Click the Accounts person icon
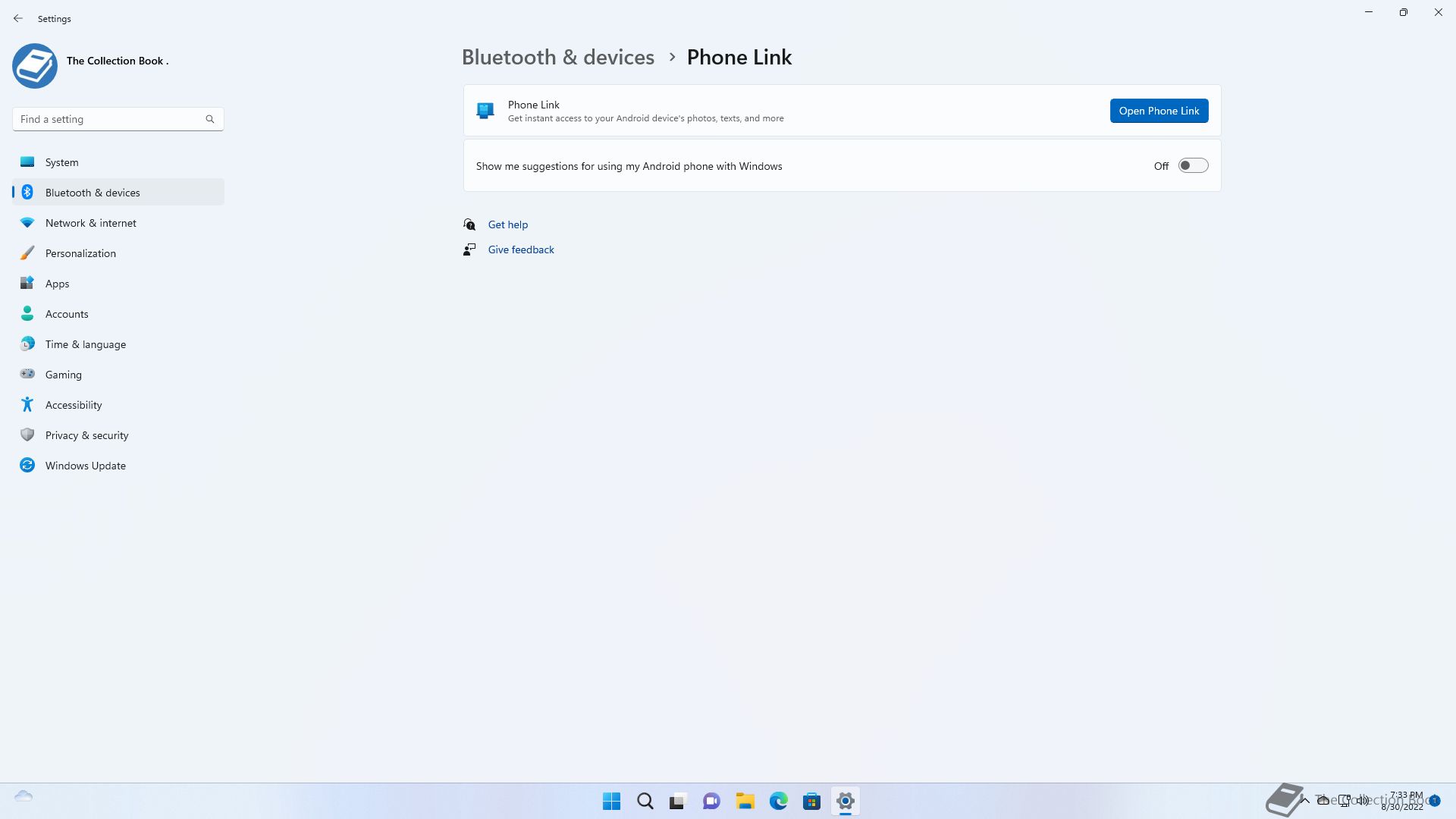1456x819 pixels. [27, 313]
